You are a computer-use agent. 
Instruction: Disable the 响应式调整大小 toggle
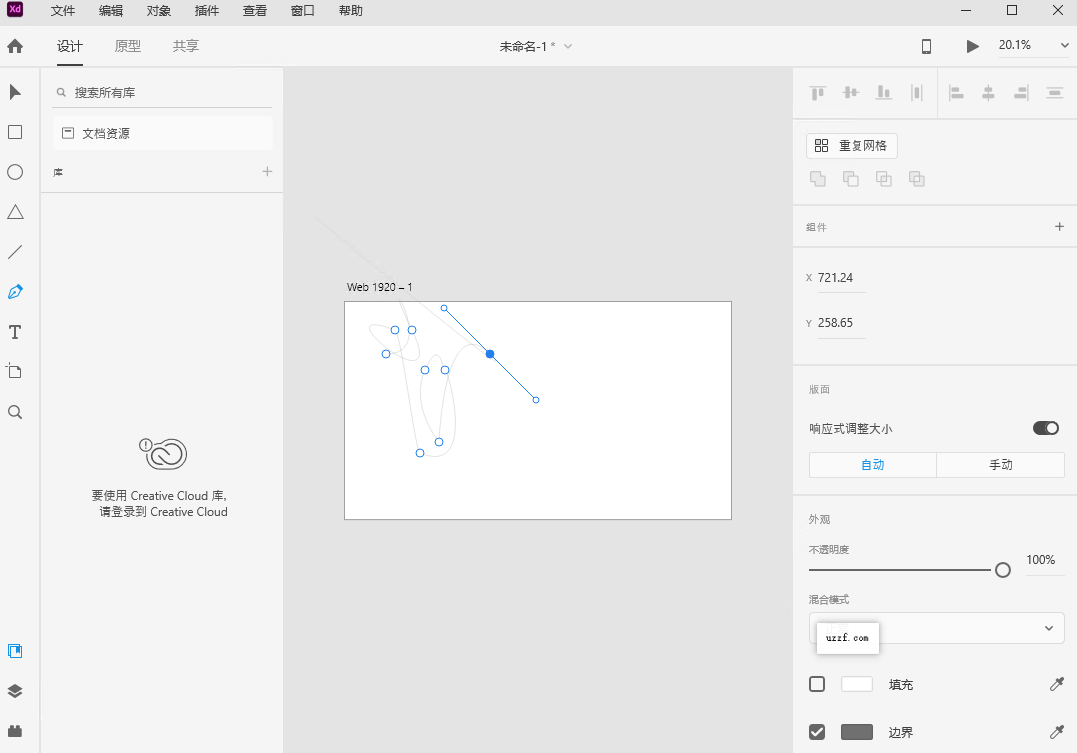coord(1045,427)
